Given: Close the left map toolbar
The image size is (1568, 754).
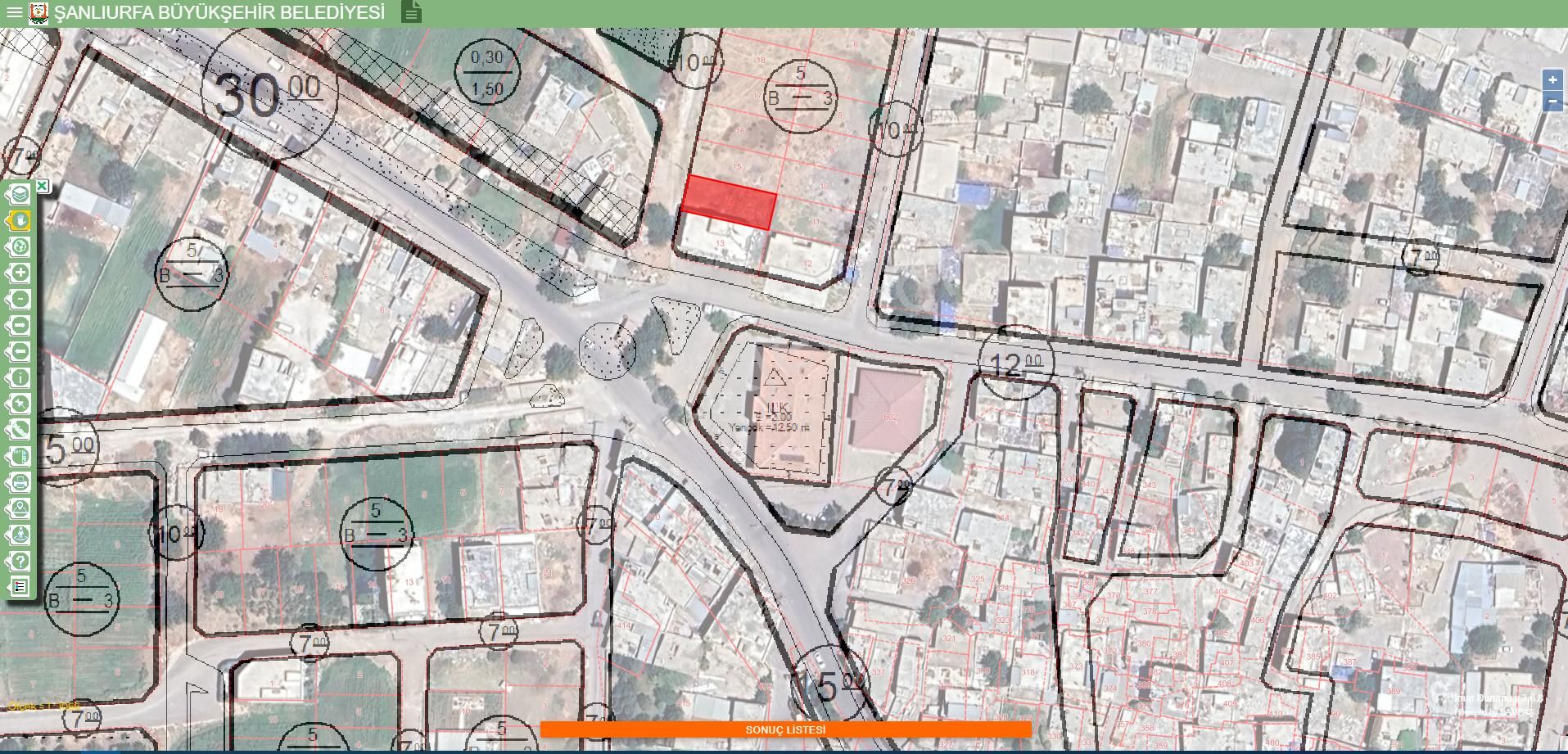Looking at the screenshot, I should [x=42, y=186].
